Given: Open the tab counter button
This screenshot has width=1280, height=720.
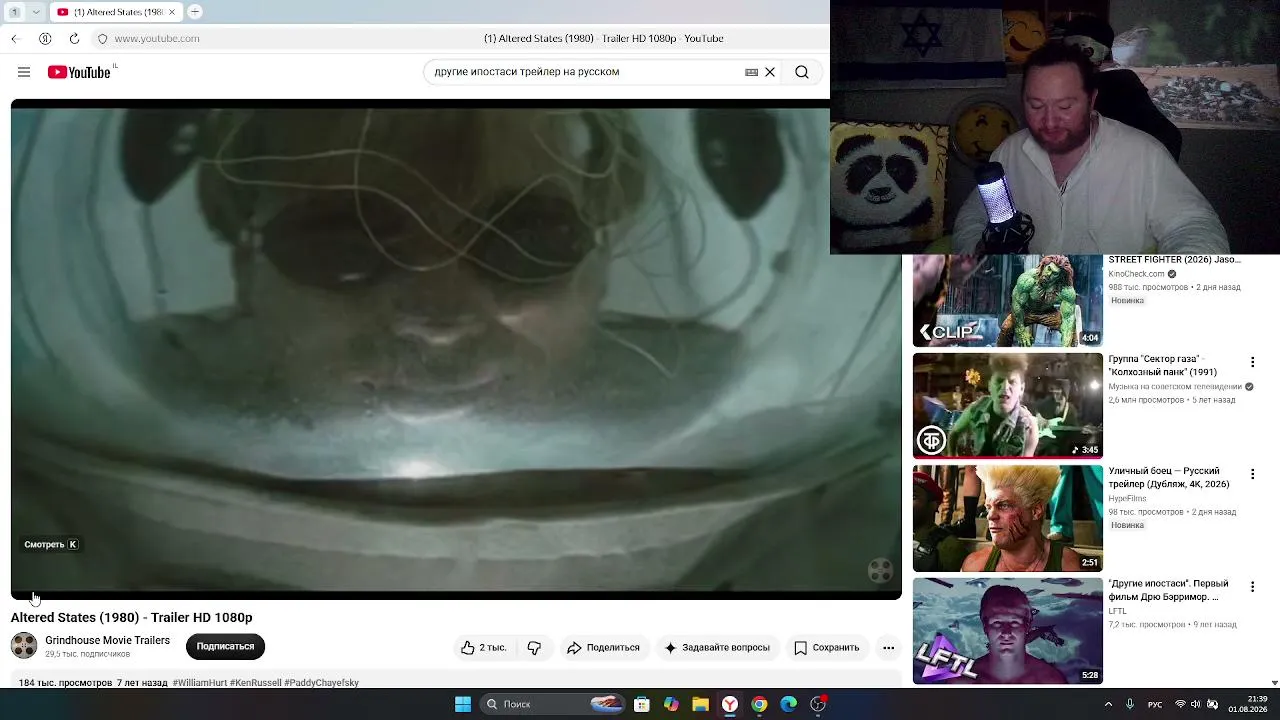Looking at the screenshot, I should tap(15, 12).
